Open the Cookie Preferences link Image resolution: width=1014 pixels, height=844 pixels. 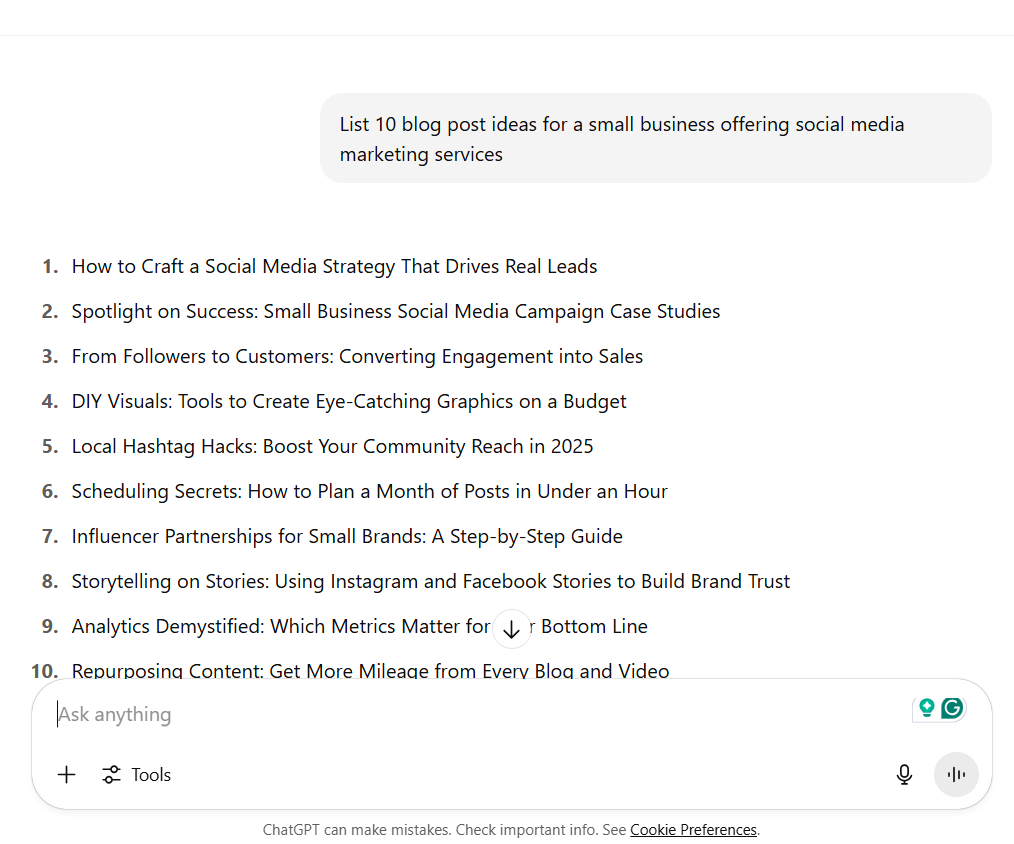(x=693, y=830)
